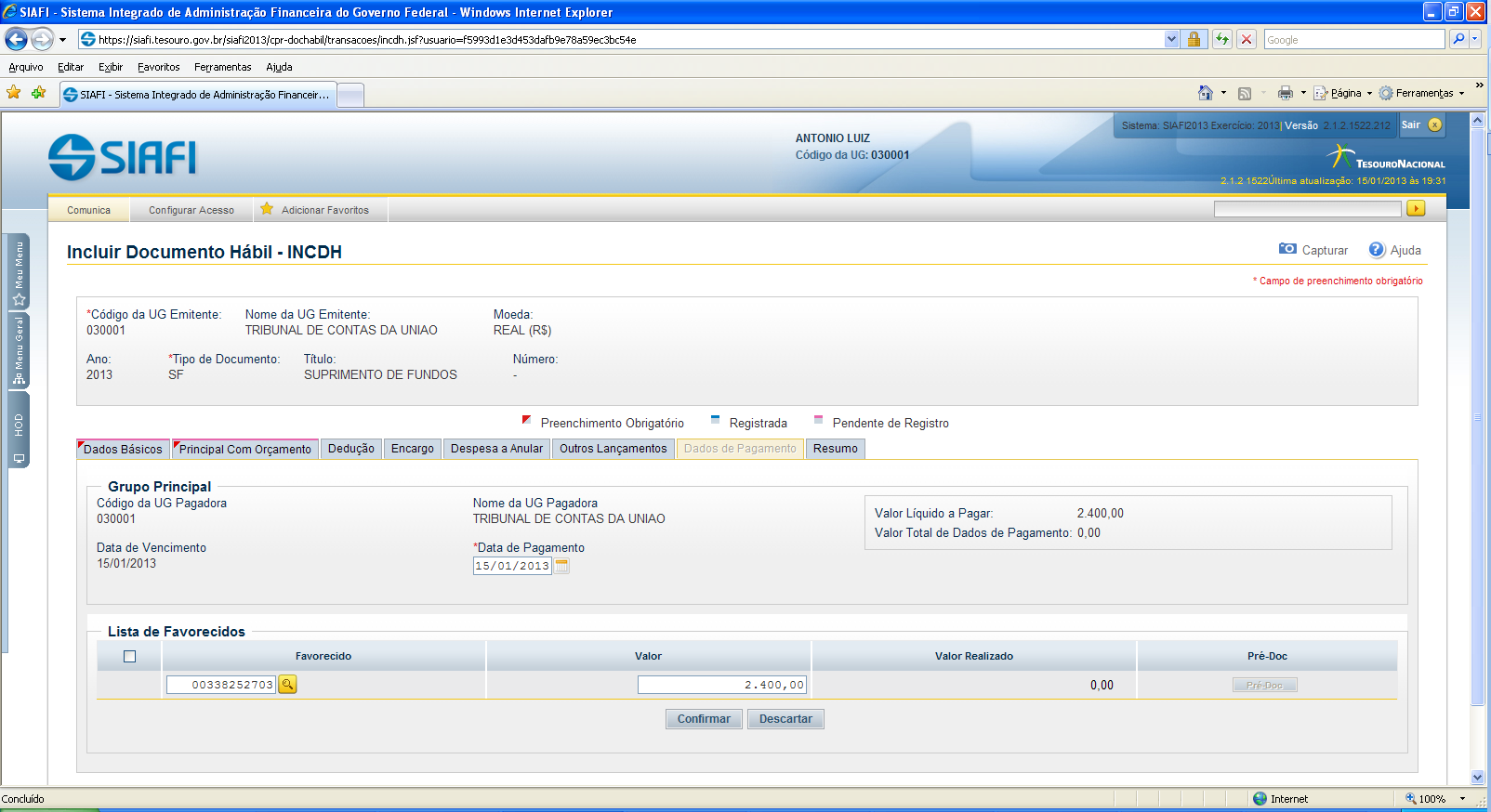Toggle the select-all Favorecidos checkbox
Screen dimensions: 1491x812
[129, 656]
